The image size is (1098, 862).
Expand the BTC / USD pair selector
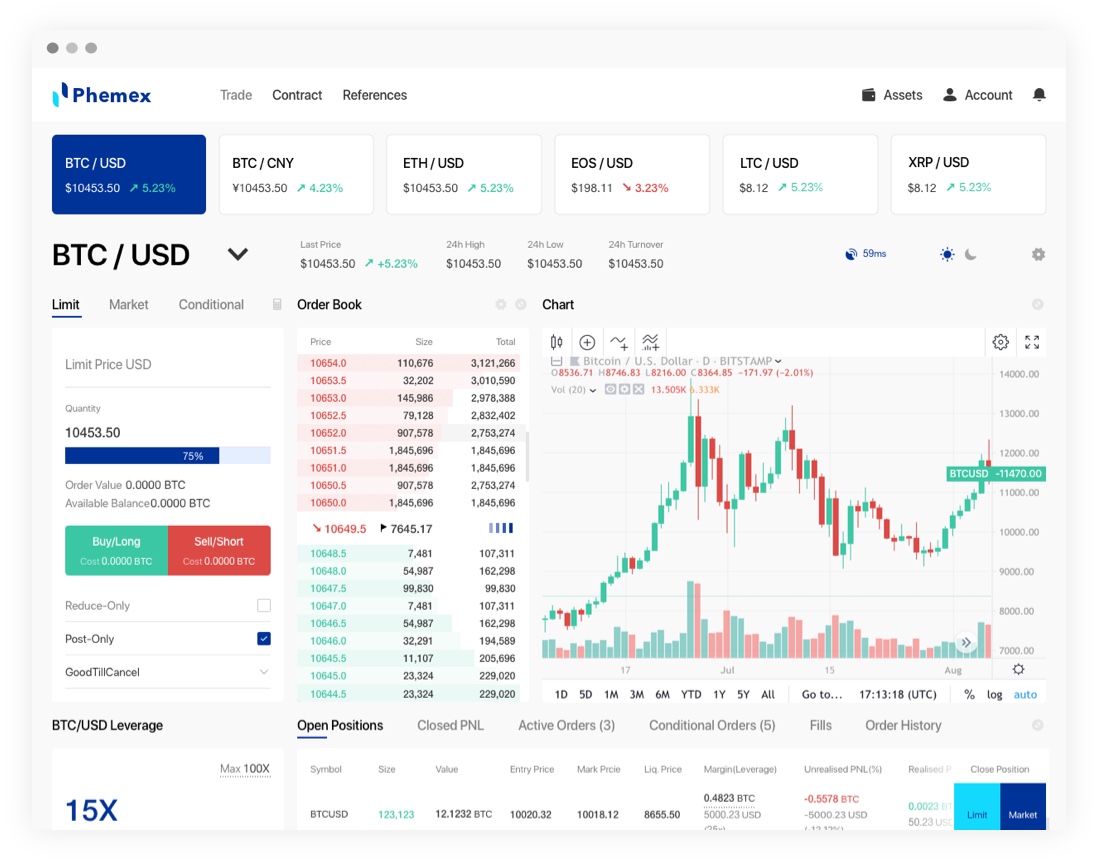(238, 254)
